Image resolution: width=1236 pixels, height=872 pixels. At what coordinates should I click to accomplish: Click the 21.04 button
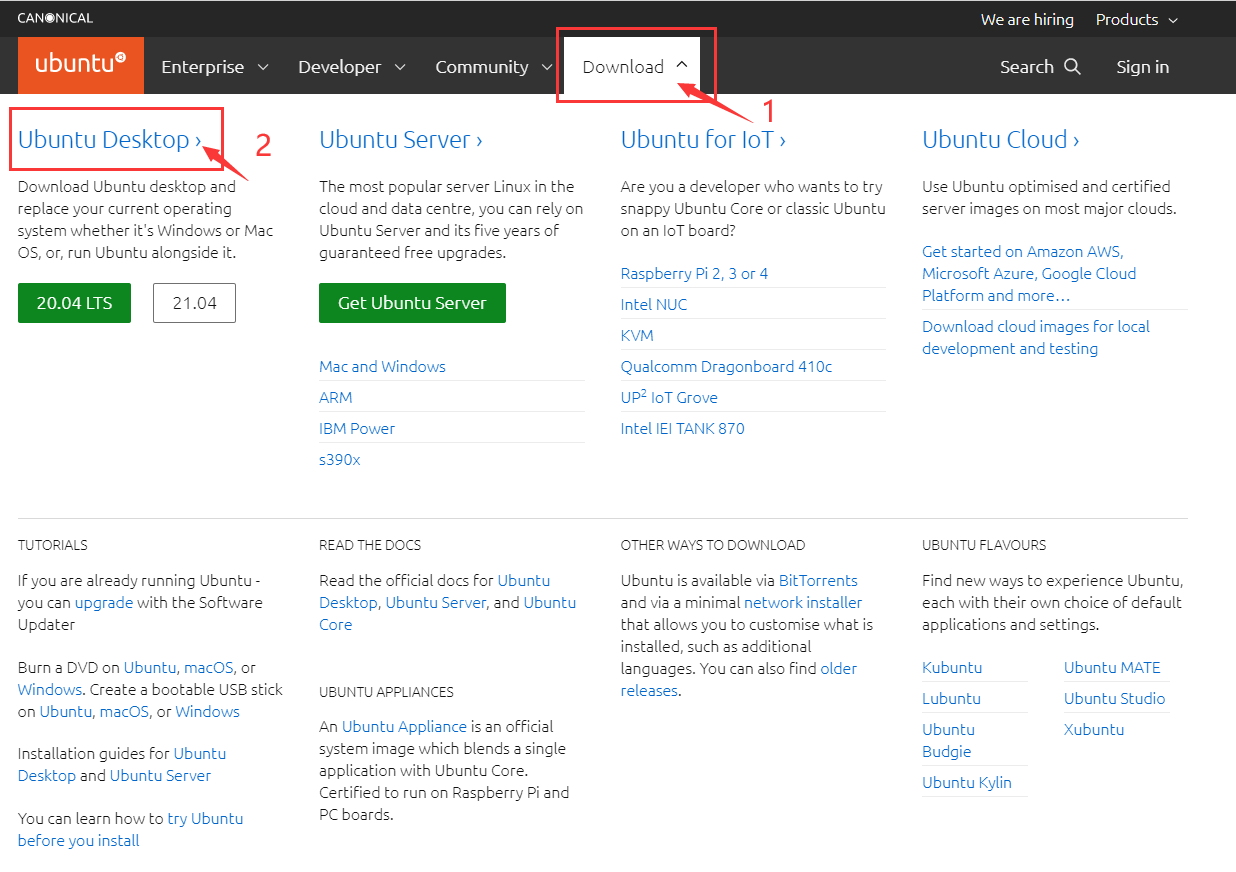pyautogui.click(x=194, y=303)
